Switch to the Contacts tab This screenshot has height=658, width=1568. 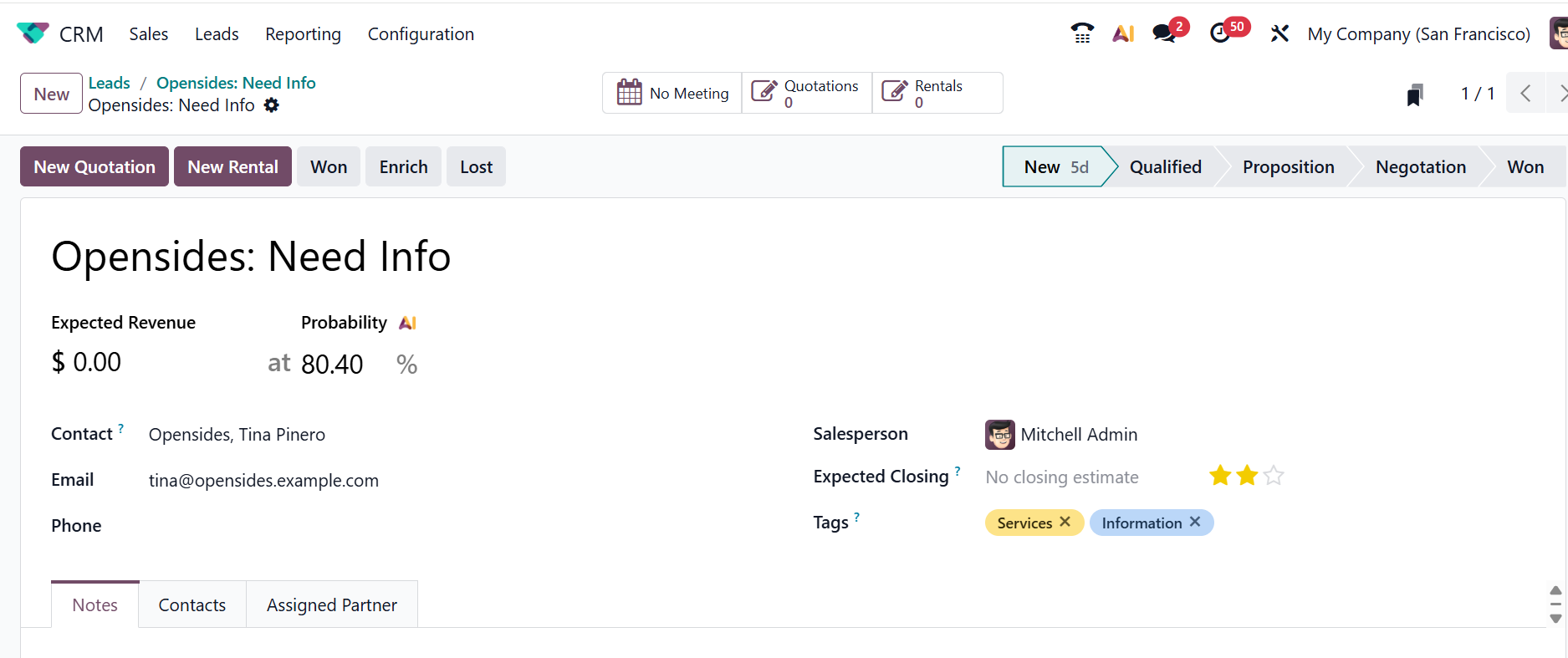click(x=192, y=604)
